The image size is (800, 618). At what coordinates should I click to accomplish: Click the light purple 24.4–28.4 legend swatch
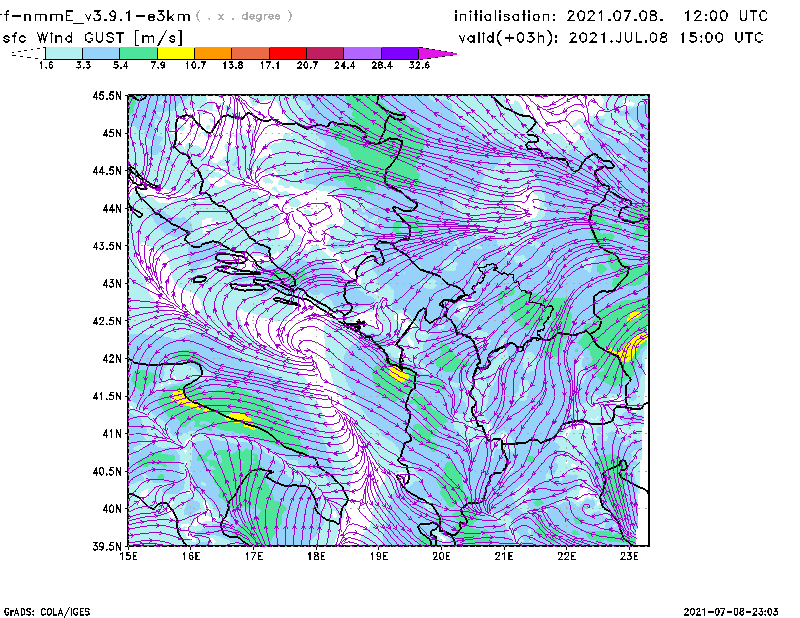point(362,53)
